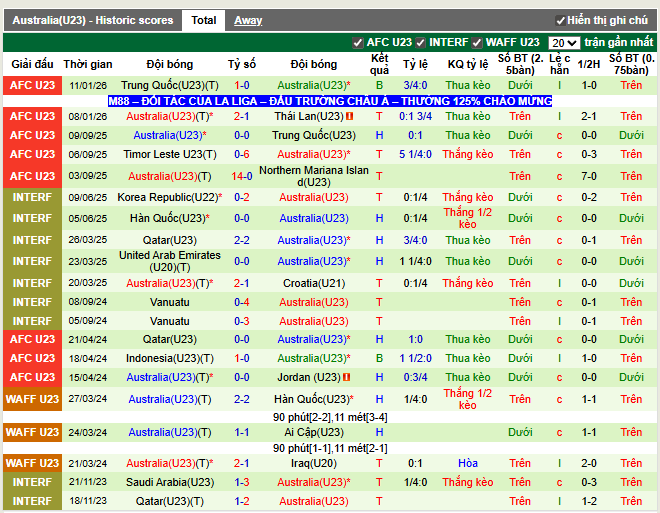
Task: Click the 0-3 score against Vanuatu
Action: pyautogui.click(x=242, y=321)
